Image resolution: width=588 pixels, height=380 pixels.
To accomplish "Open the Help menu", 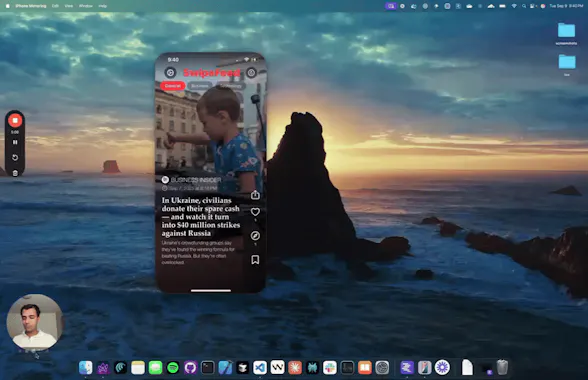I will [x=102, y=6].
